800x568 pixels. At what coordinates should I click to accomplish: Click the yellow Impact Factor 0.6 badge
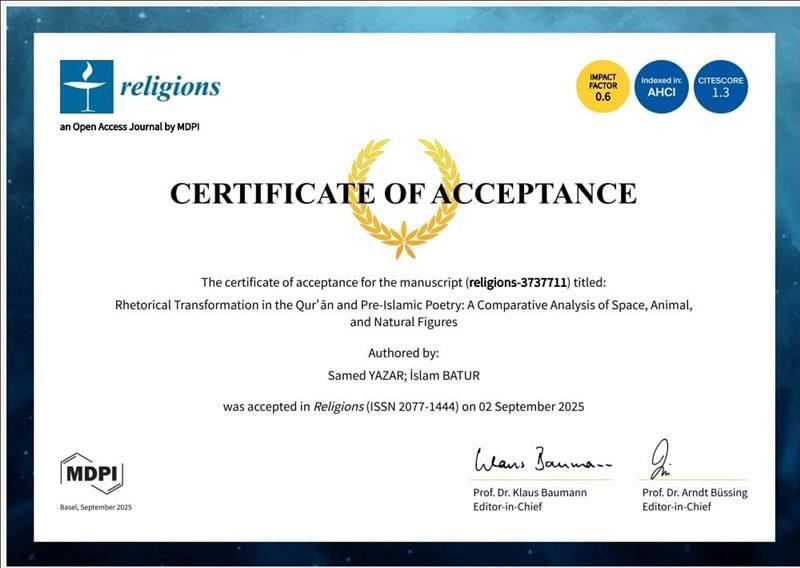603,86
